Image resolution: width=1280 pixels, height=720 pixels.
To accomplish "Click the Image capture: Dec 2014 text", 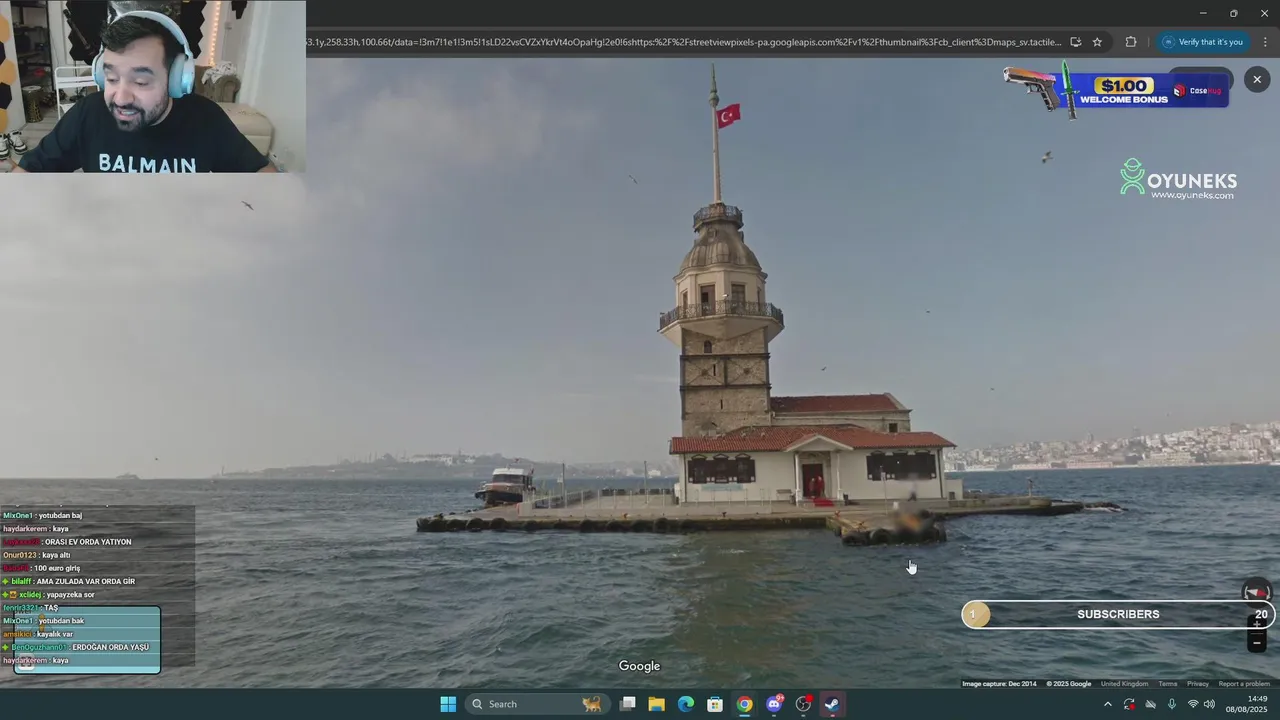I will tap(999, 684).
